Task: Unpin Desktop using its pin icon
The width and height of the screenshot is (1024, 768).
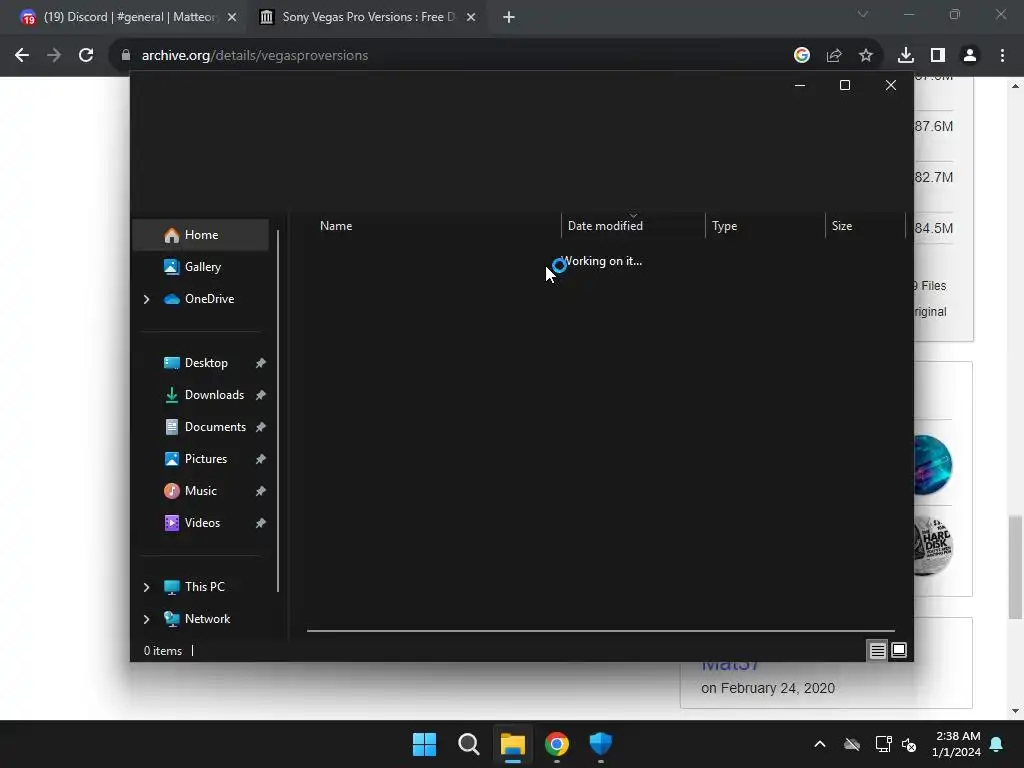Action: [x=261, y=363]
